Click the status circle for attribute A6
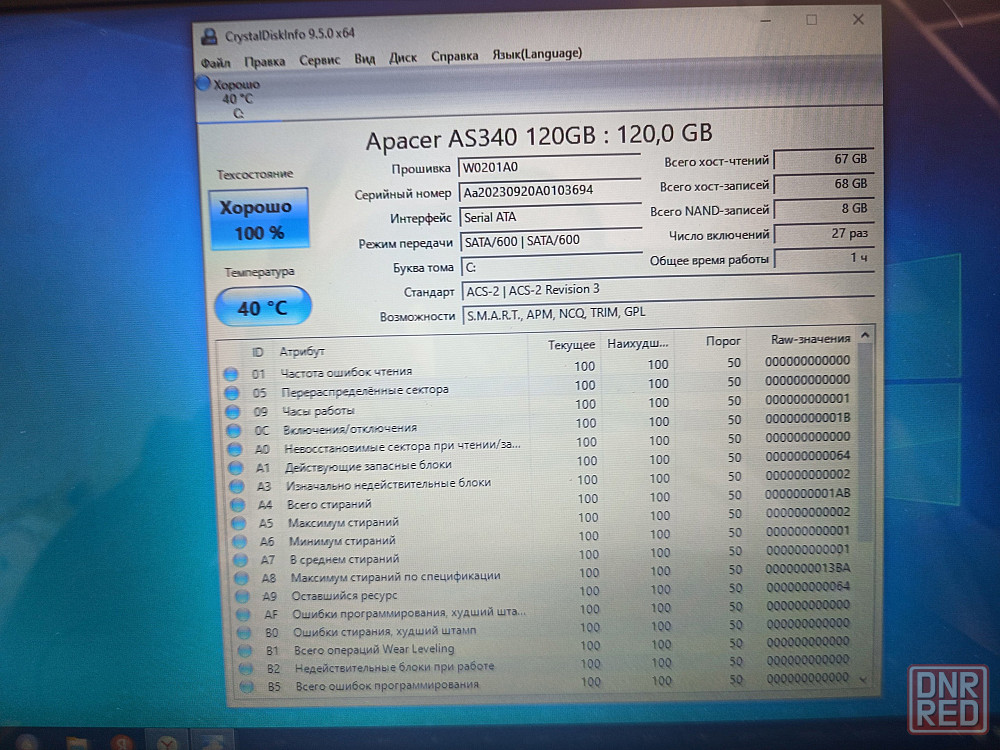1000x750 pixels. (x=240, y=542)
